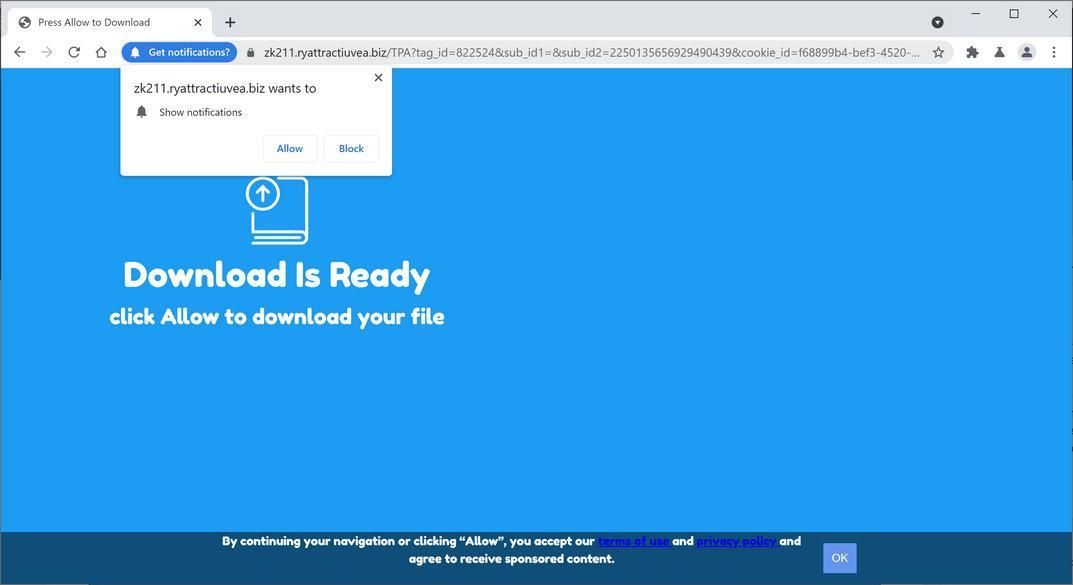Image resolution: width=1073 pixels, height=585 pixels.
Task: Bookmark this page with the star icon
Action: pyautogui.click(x=937, y=52)
